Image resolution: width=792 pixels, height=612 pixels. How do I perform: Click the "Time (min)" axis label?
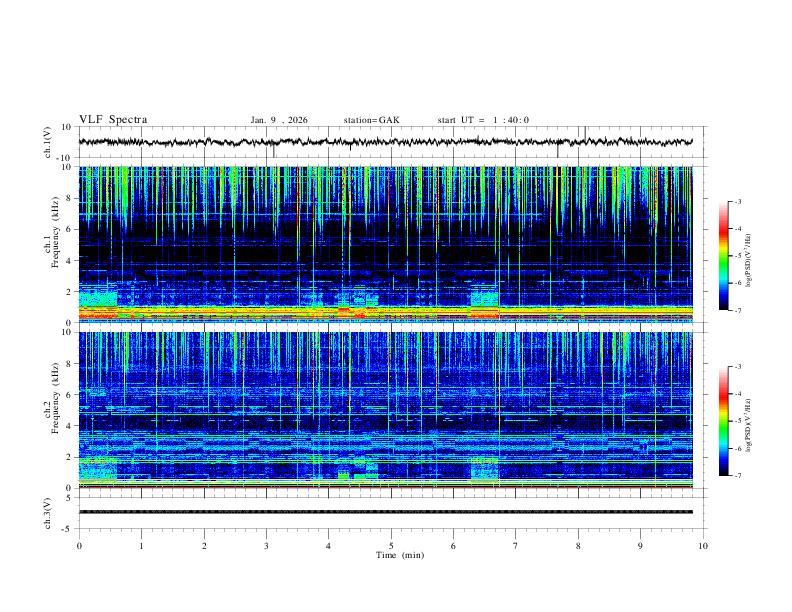400,555
